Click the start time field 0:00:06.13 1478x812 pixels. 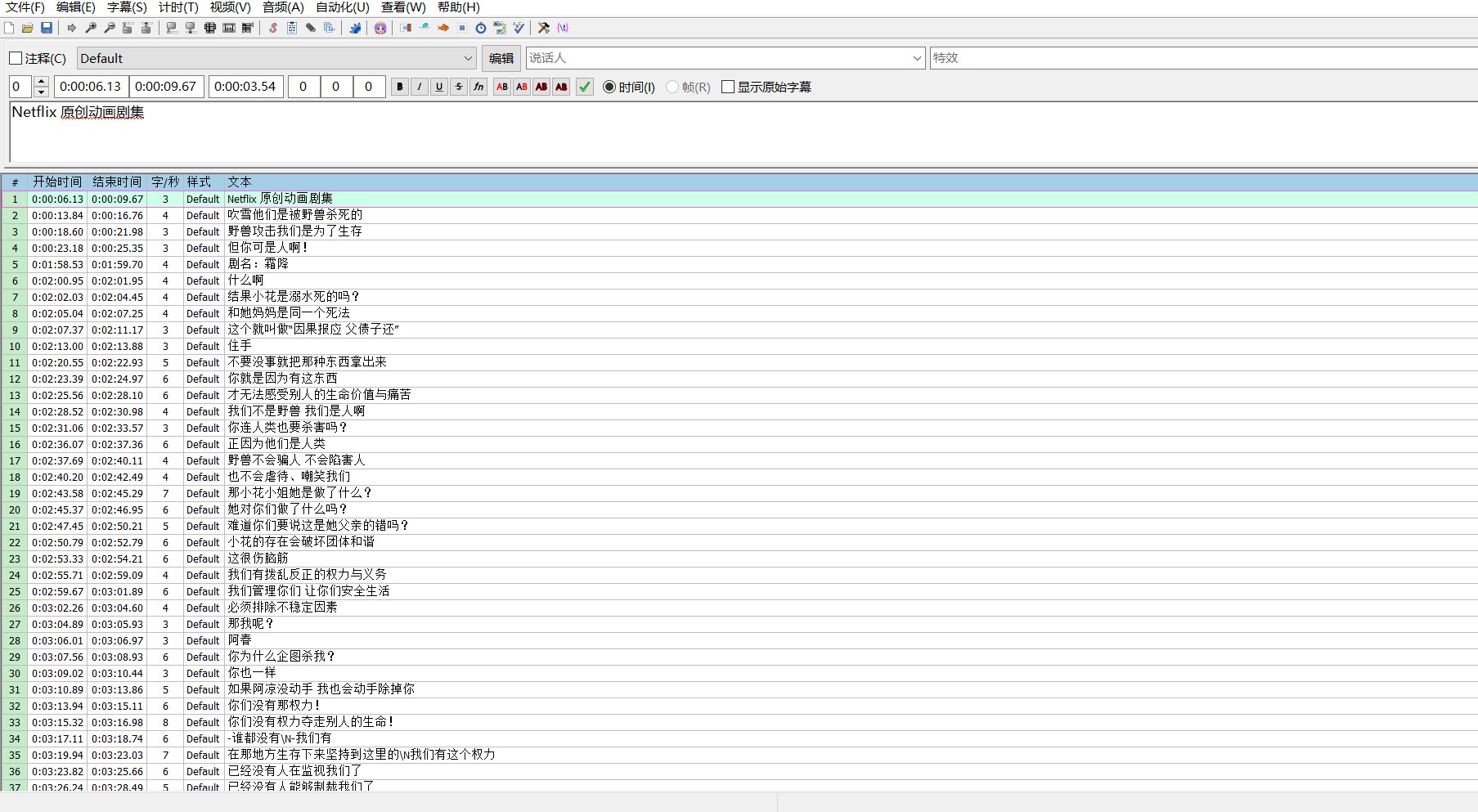click(91, 87)
